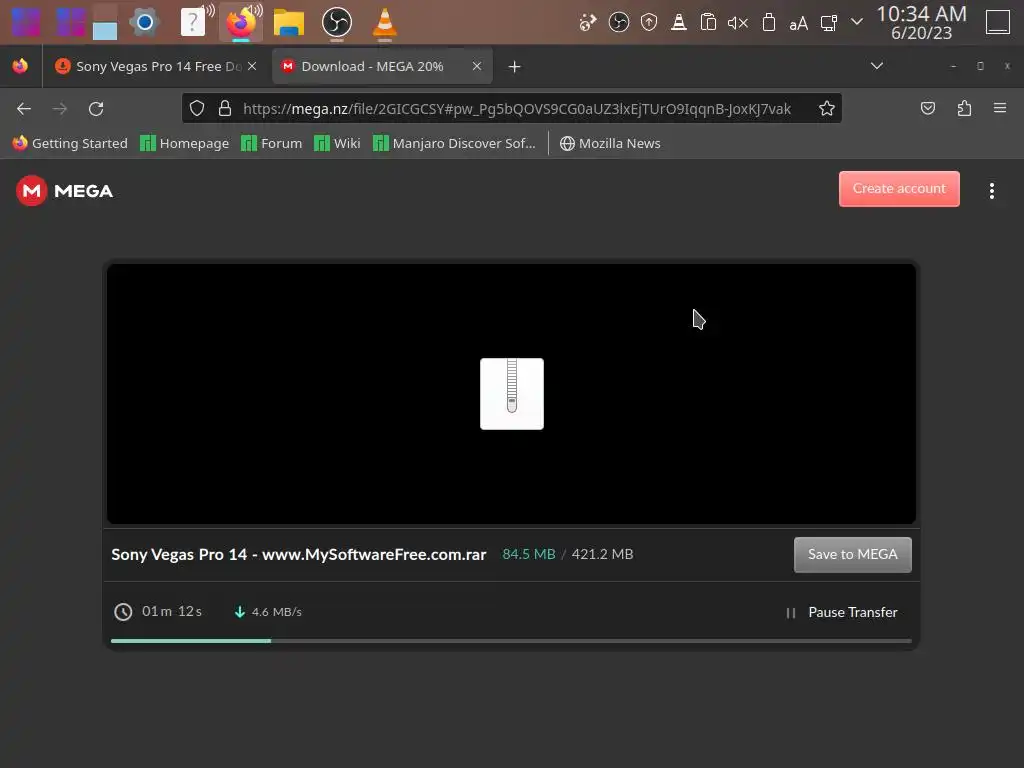Open the Extensions puzzle icon
The height and width of the screenshot is (768, 1024).
[964, 108]
